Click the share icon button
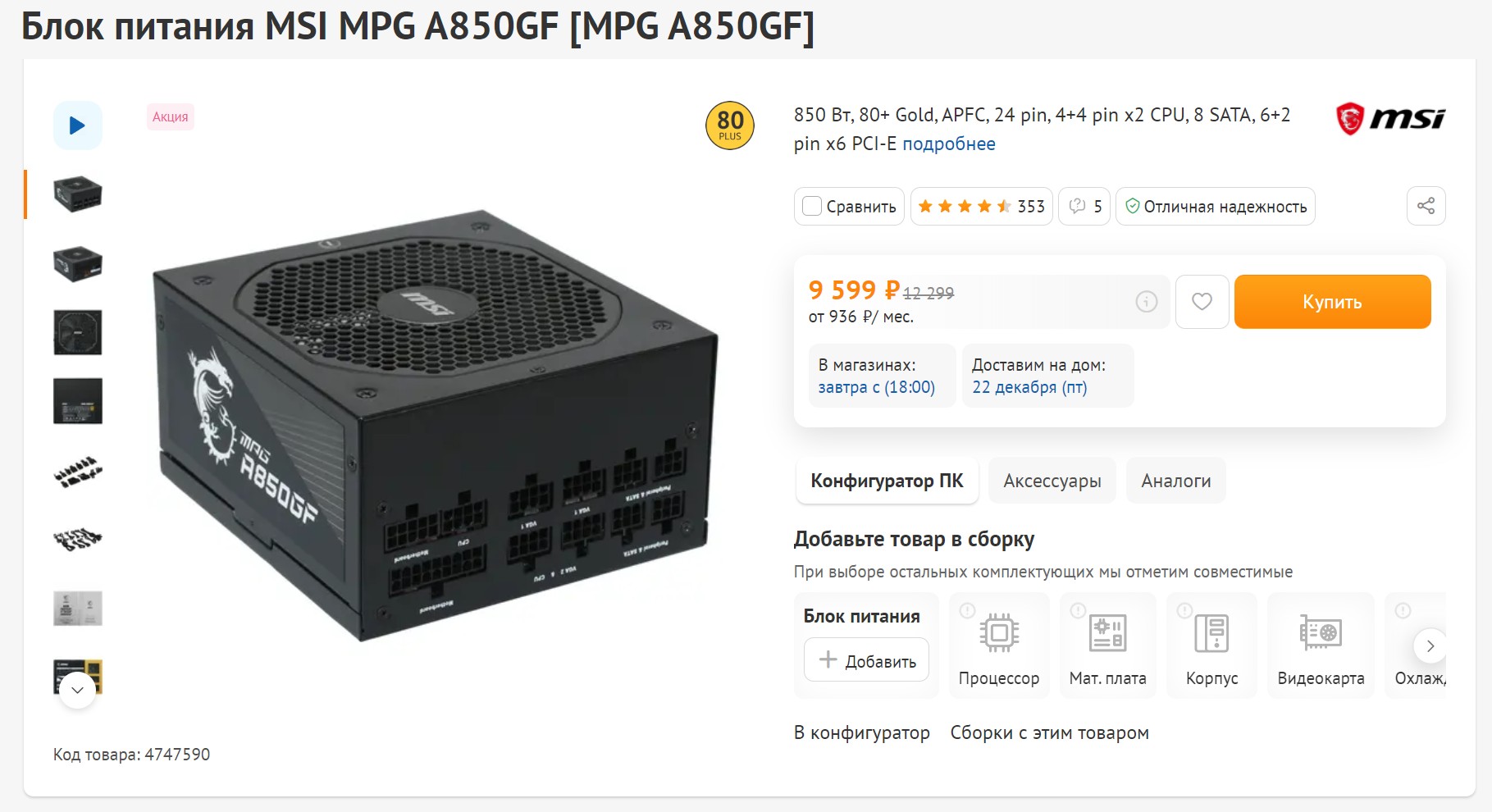The image size is (1492, 812). pos(1426,206)
